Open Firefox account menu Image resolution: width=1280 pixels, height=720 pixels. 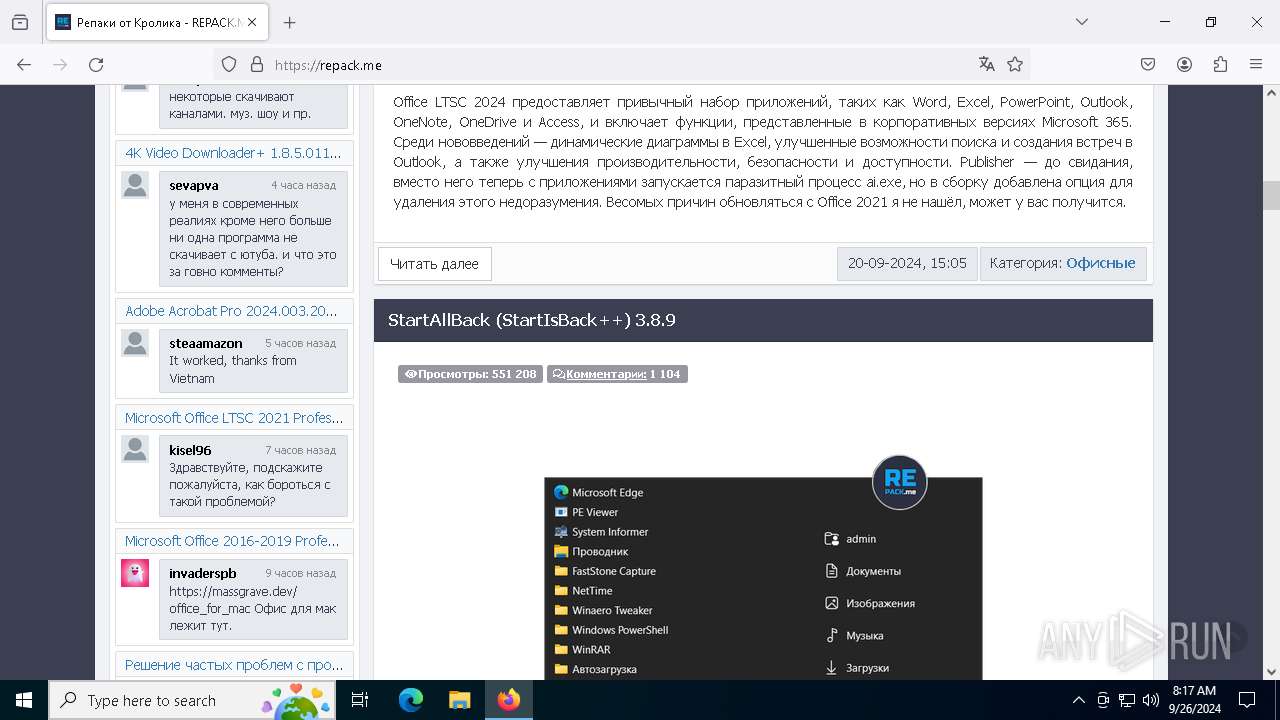point(1184,64)
